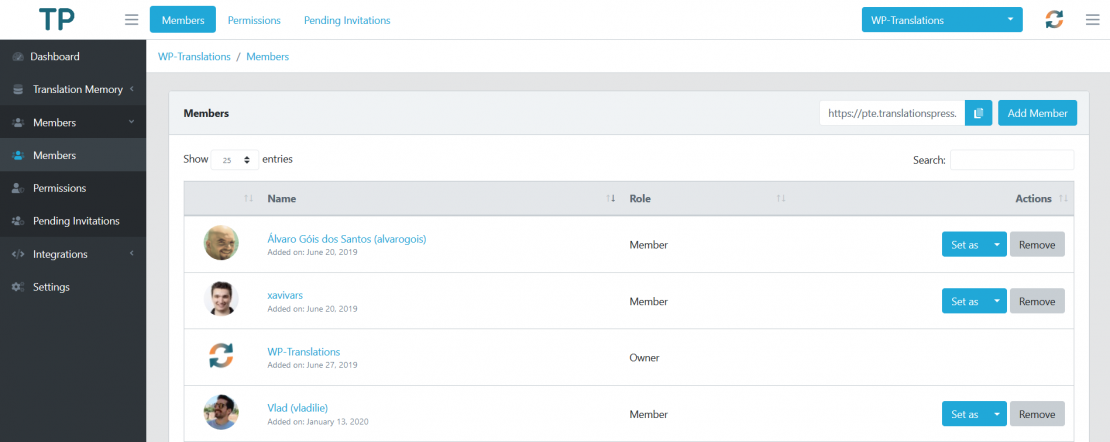Viewport: 1110px width, 442px height.
Task: Open the WP-Translations project dropdown
Action: click(942, 20)
